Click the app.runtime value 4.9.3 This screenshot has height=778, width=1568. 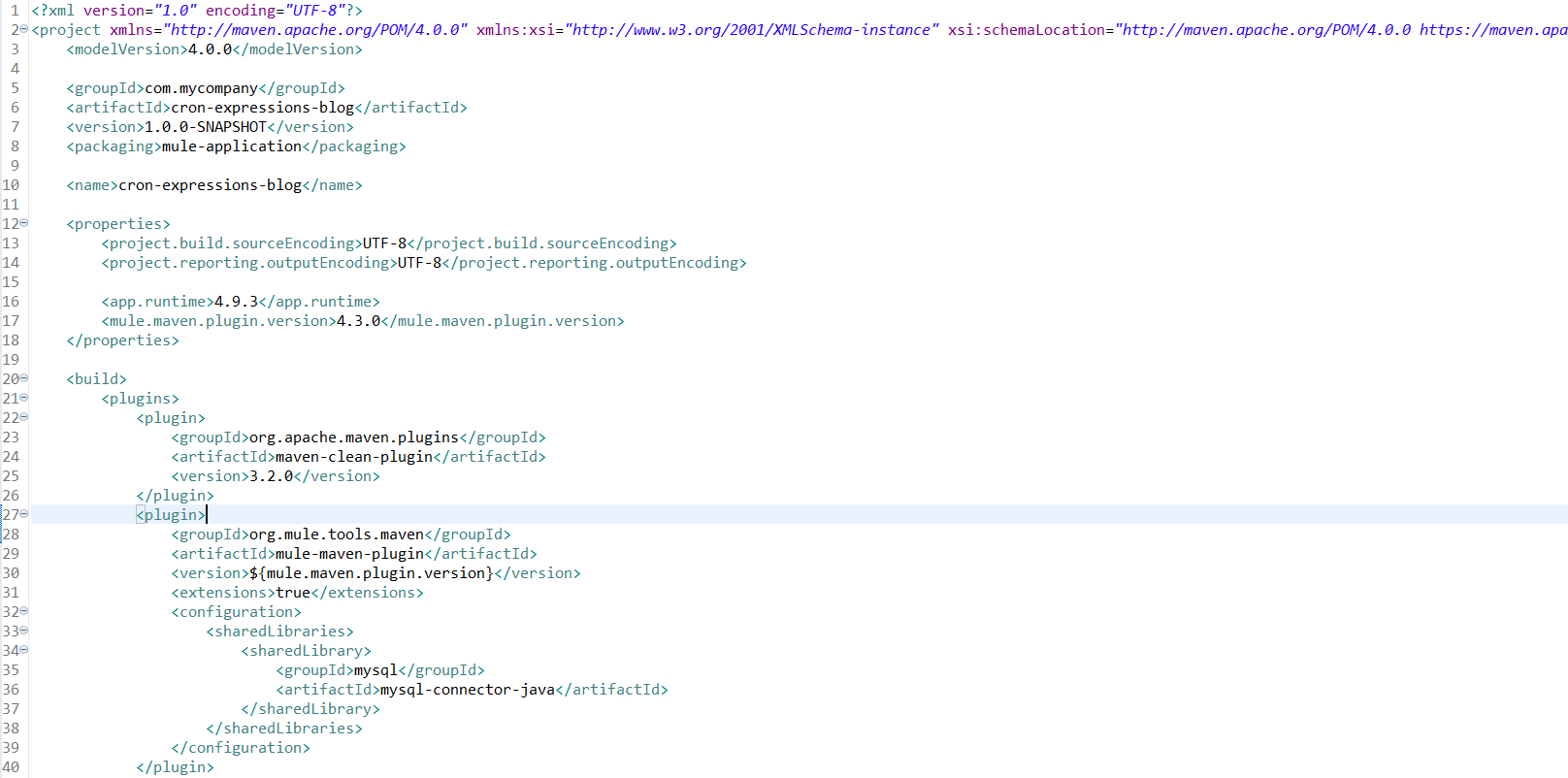pyautogui.click(x=236, y=302)
